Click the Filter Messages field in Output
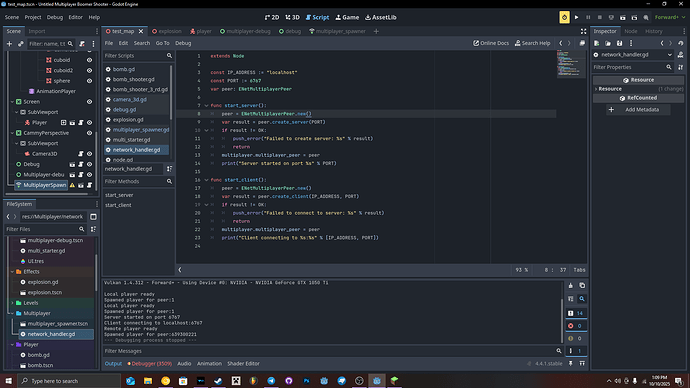Image resolution: width=690 pixels, height=388 pixels. click(x=333, y=351)
